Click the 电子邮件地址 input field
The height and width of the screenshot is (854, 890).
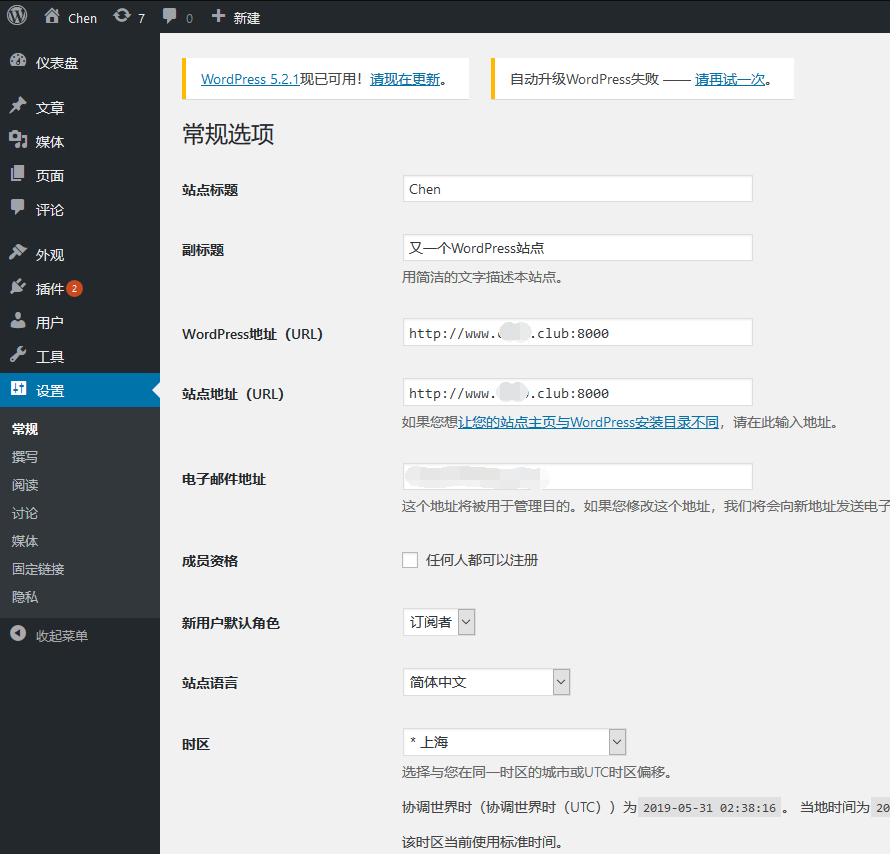coord(577,477)
